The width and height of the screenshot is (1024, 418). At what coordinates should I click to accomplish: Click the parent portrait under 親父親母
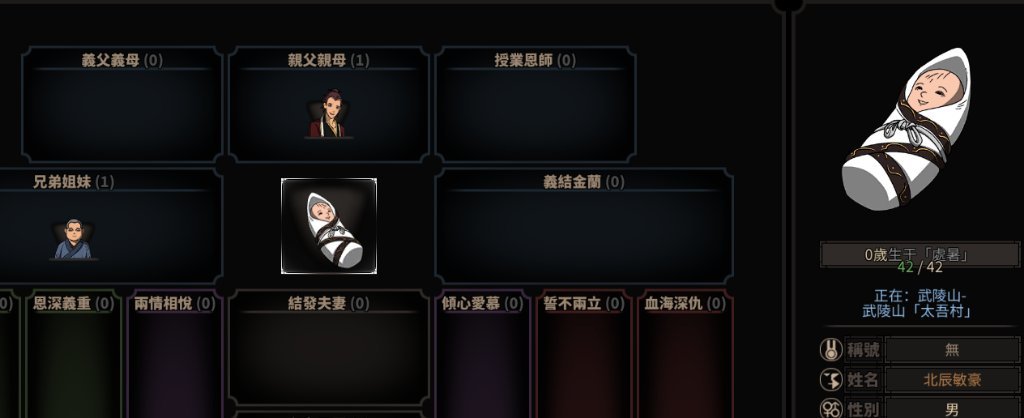[328, 114]
